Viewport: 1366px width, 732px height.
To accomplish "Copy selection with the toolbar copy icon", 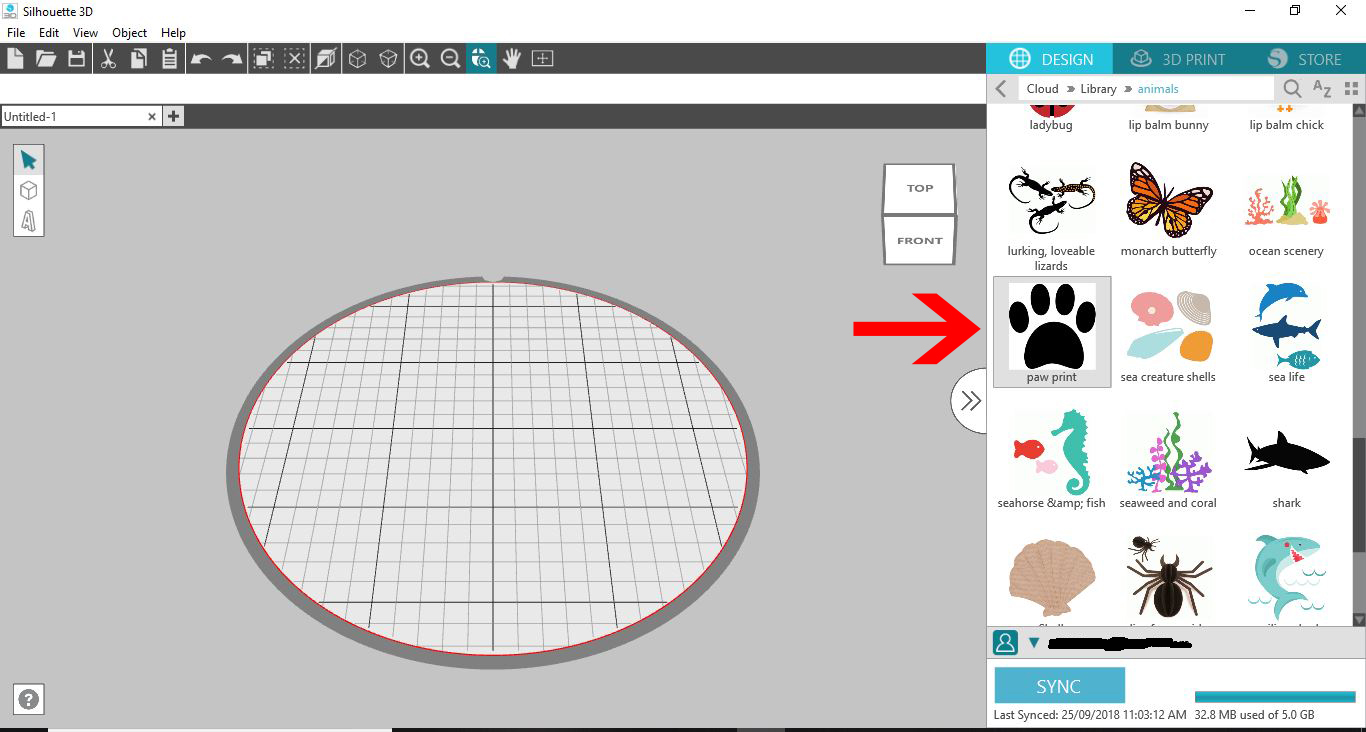I will click(x=139, y=59).
